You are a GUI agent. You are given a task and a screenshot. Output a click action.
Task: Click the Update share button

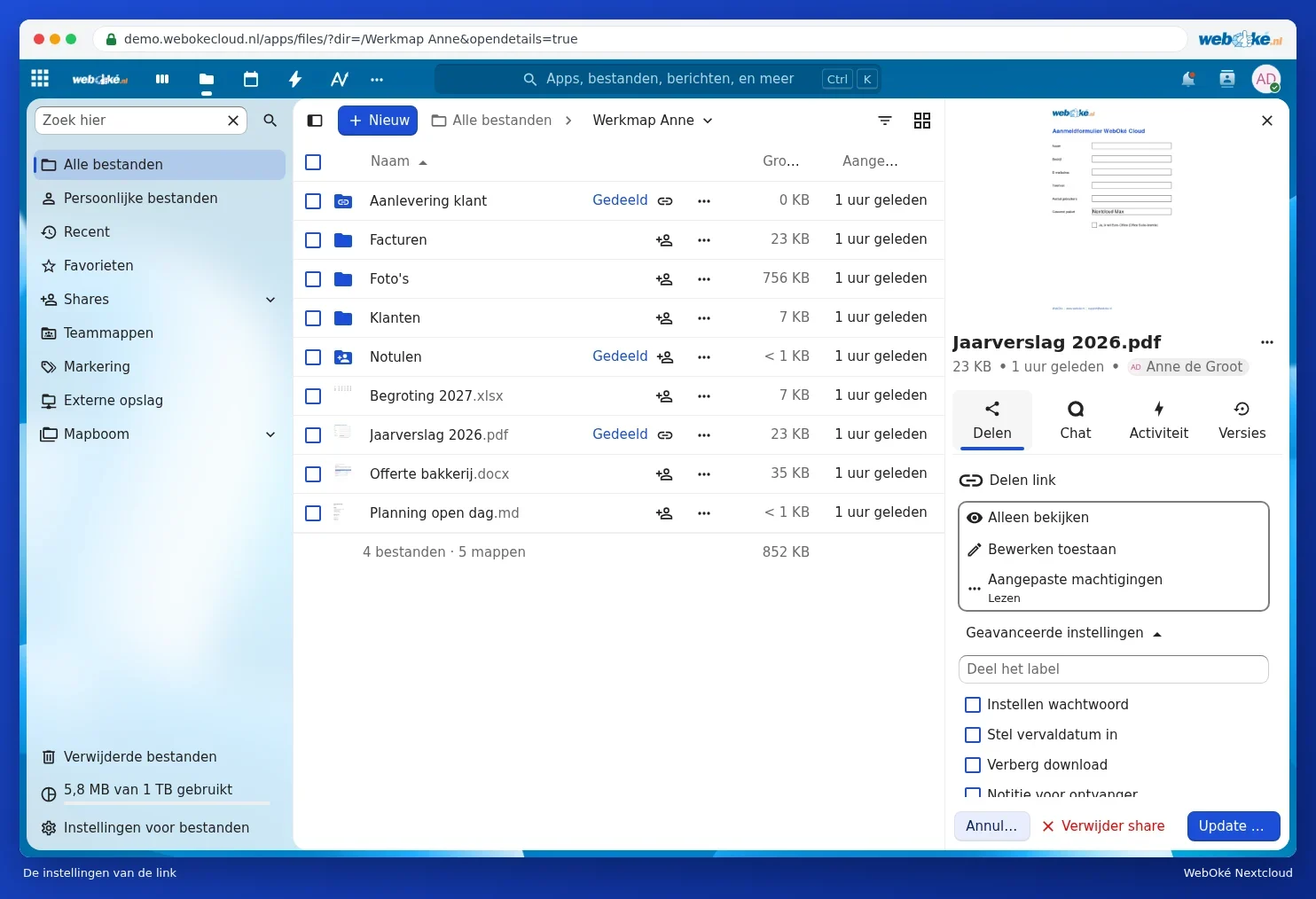point(1234,826)
